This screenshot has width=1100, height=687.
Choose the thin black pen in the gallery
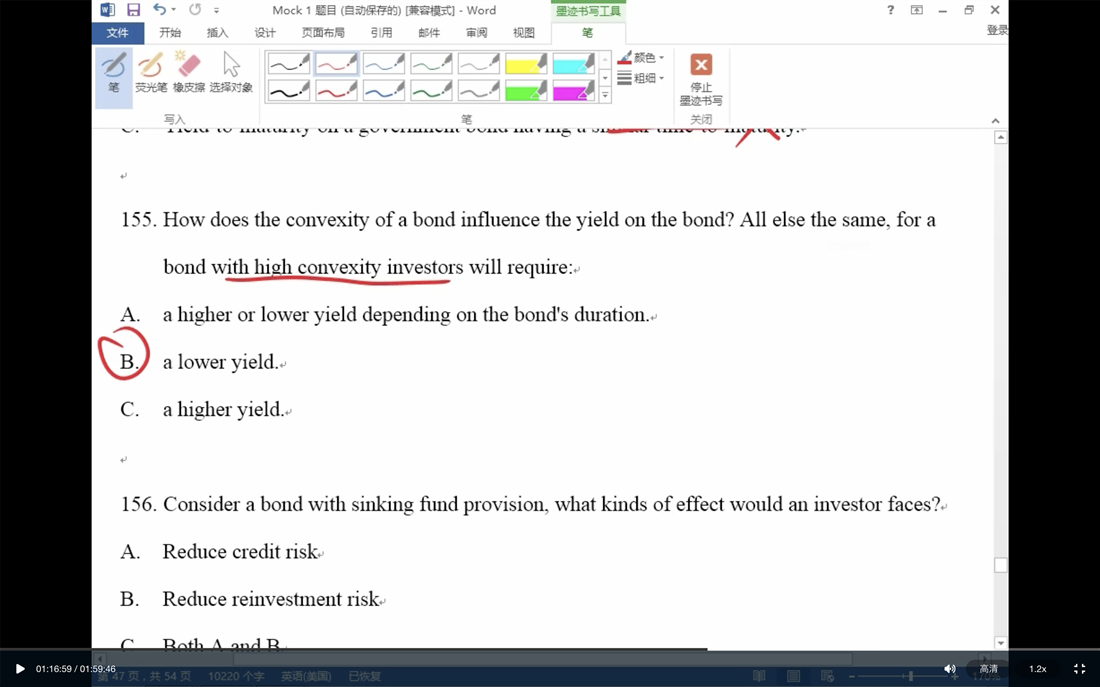click(x=288, y=64)
